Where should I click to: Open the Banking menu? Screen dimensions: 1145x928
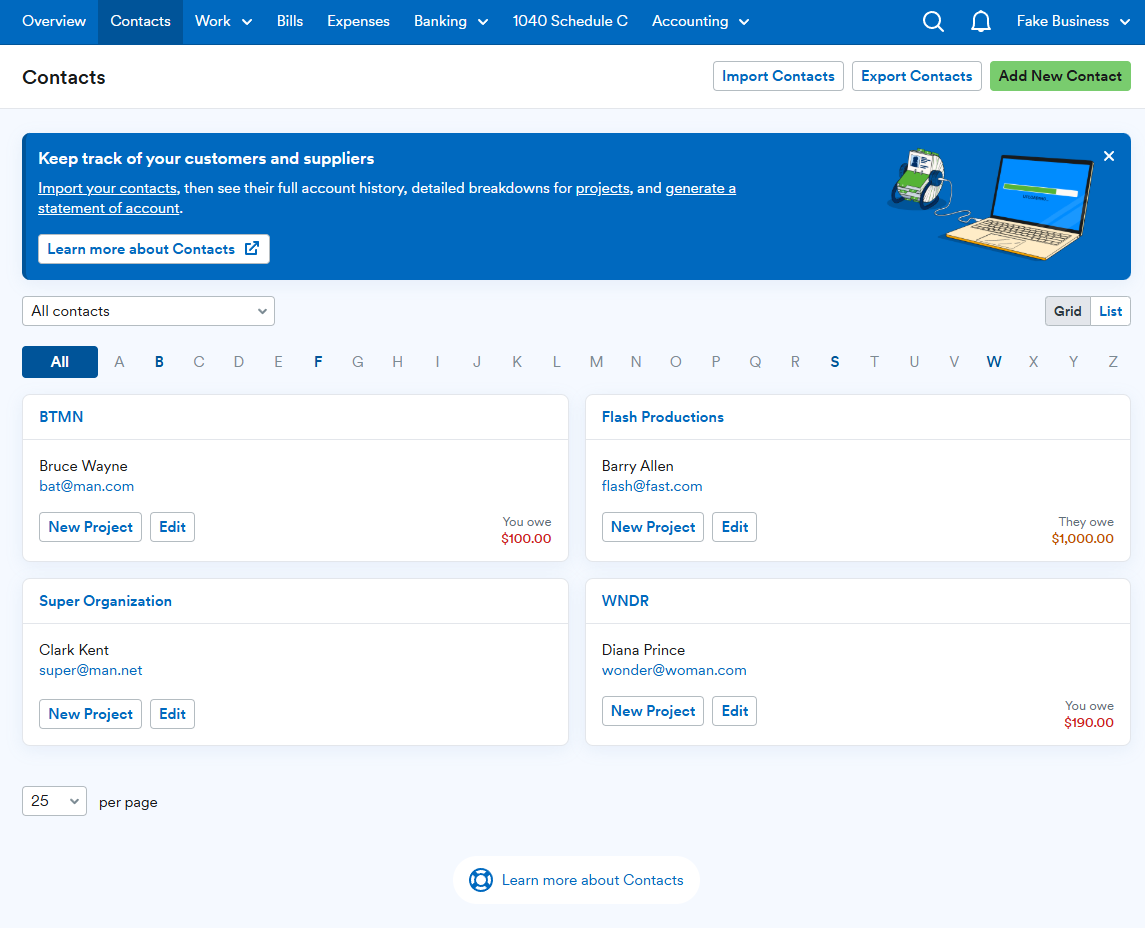pos(451,22)
